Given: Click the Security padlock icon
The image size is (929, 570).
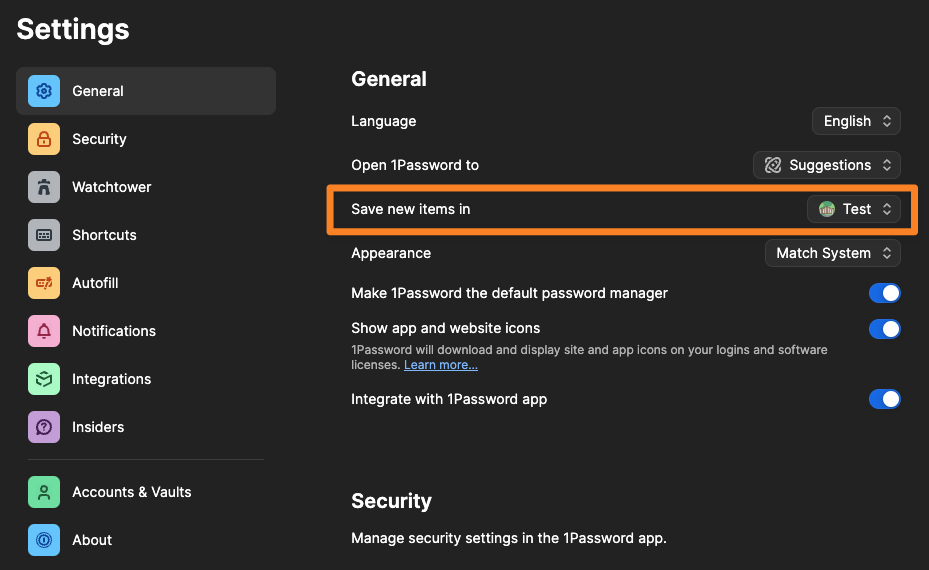Looking at the screenshot, I should [44, 139].
